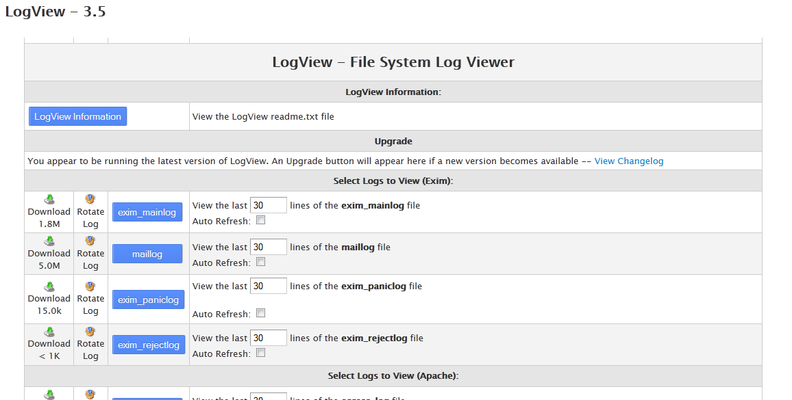Click the maillog download icon
The image size is (792, 400).
click(49, 242)
